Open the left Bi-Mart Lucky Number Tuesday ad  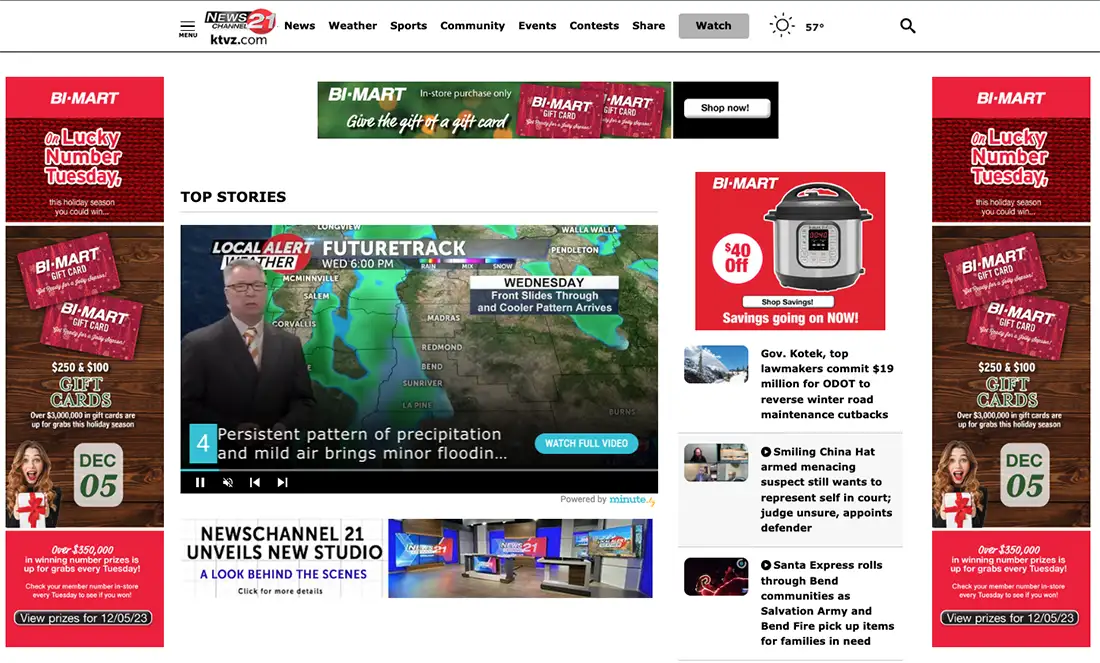(x=85, y=361)
